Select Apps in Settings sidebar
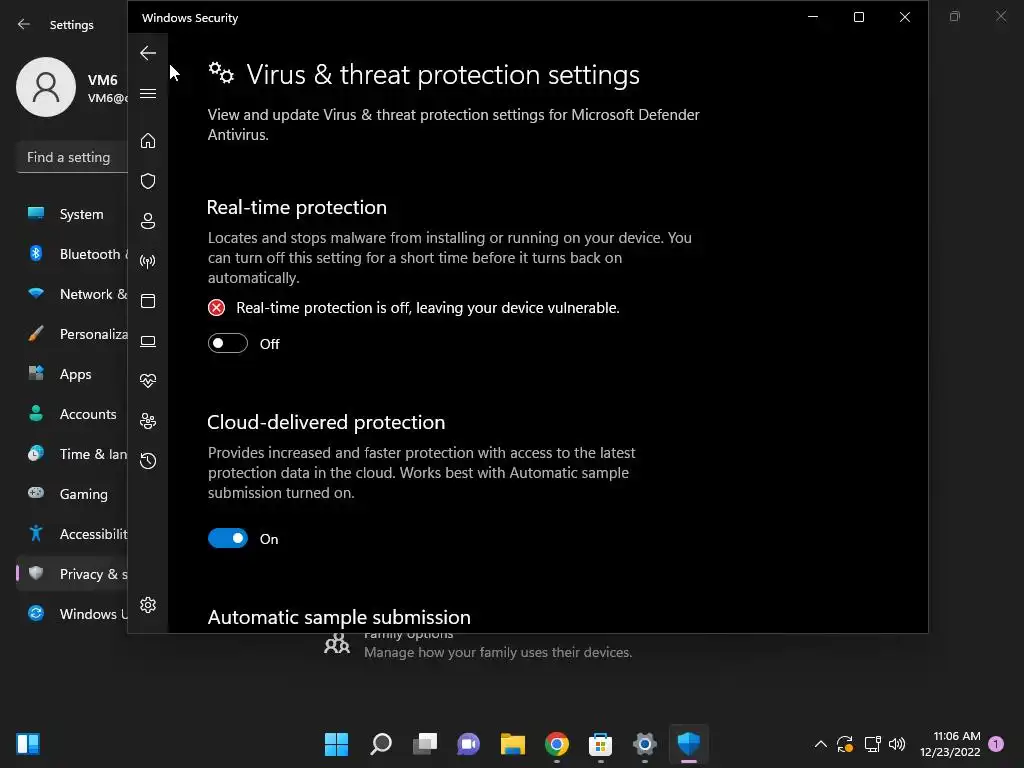The image size is (1024, 768). click(x=72, y=374)
